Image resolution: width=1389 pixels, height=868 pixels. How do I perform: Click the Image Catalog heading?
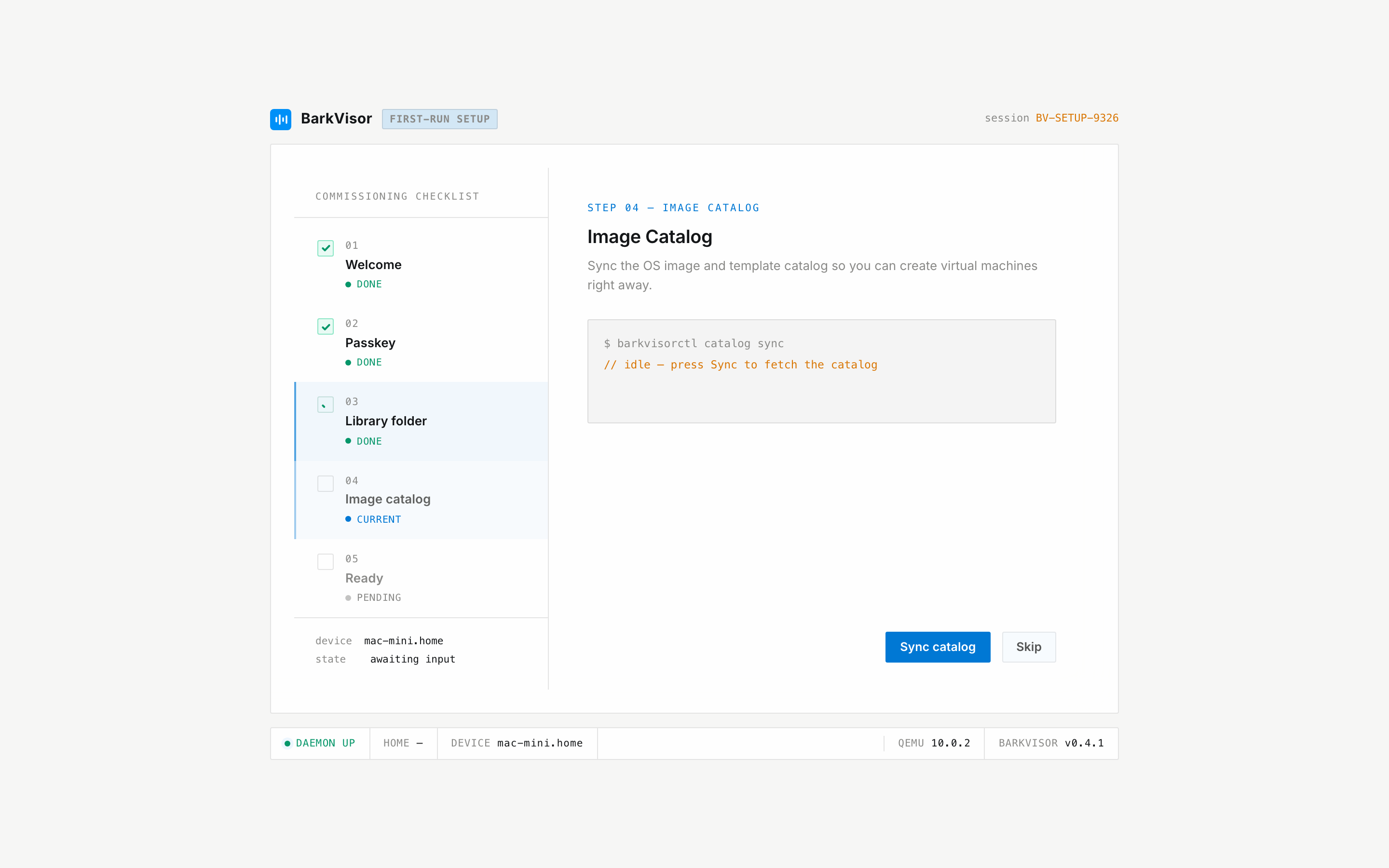pos(650,236)
